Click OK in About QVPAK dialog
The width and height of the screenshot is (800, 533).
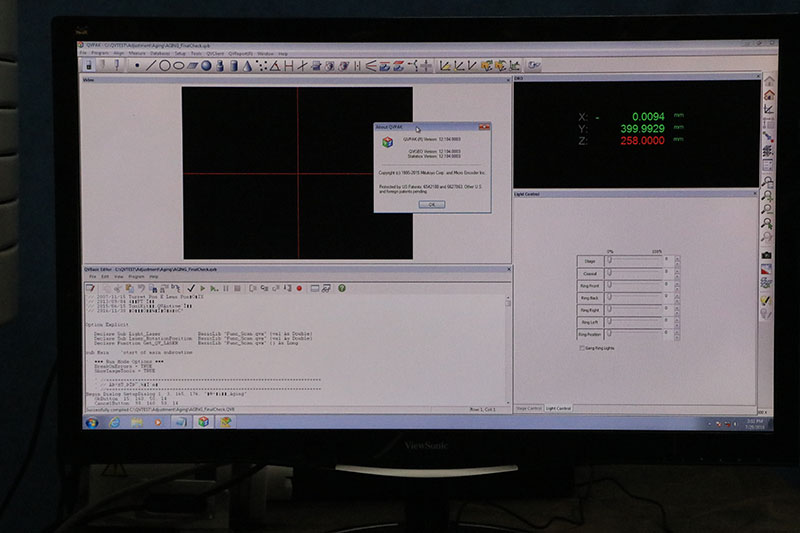[432, 205]
